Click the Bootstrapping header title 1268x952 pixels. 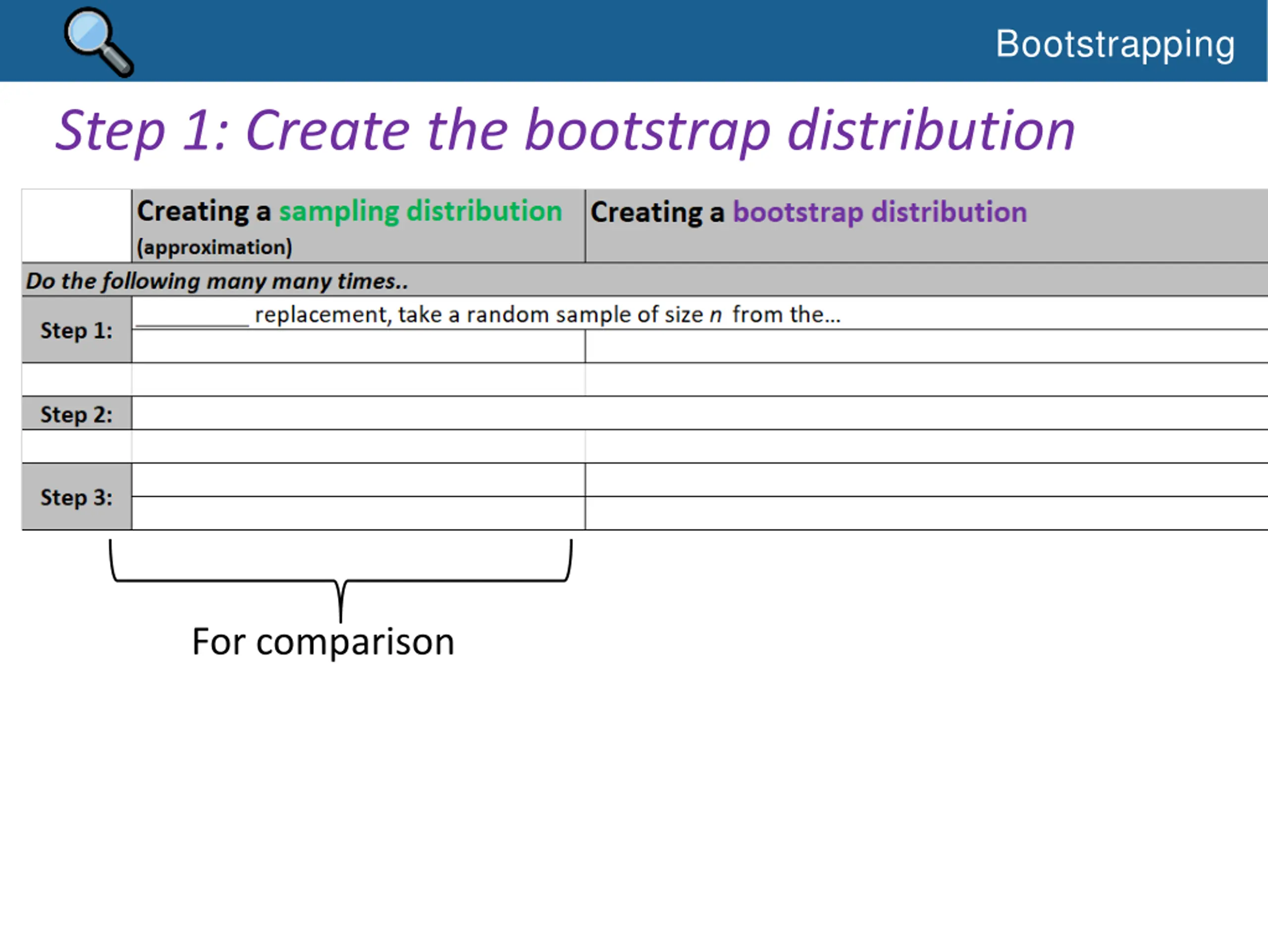click(1115, 44)
